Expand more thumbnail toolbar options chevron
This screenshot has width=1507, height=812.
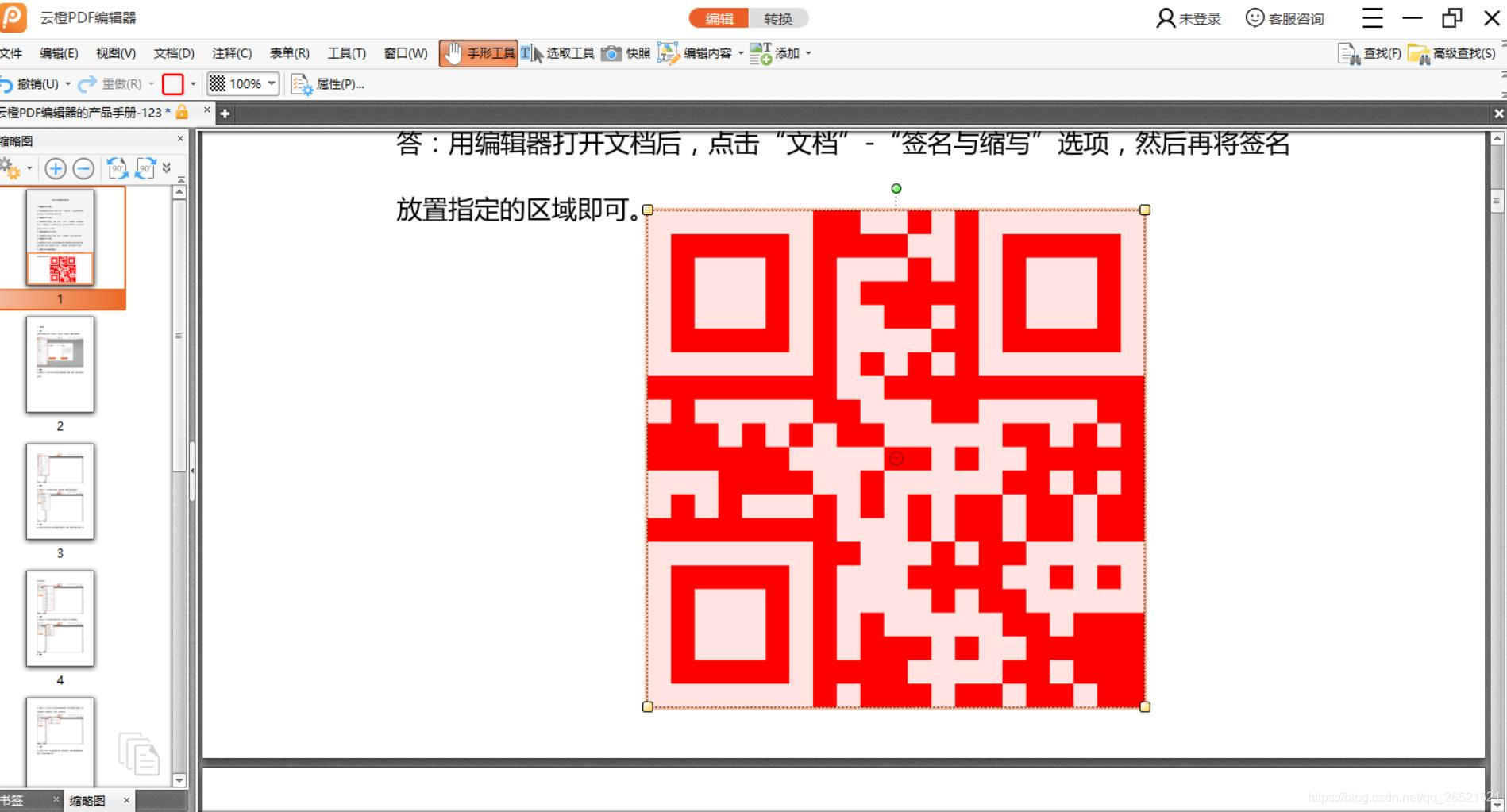pyautogui.click(x=167, y=168)
